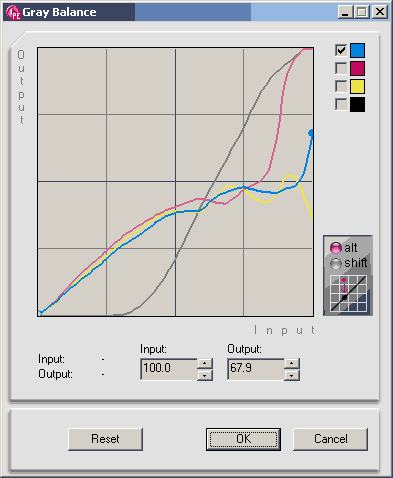The height and width of the screenshot is (478, 393).
Task: Click the cyan color swatch
Action: coord(357,50)
